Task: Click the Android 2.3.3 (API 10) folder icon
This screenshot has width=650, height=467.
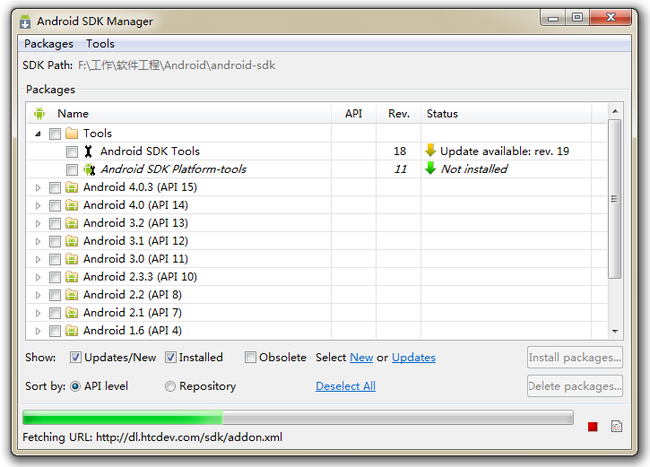Action: [72, 277]
